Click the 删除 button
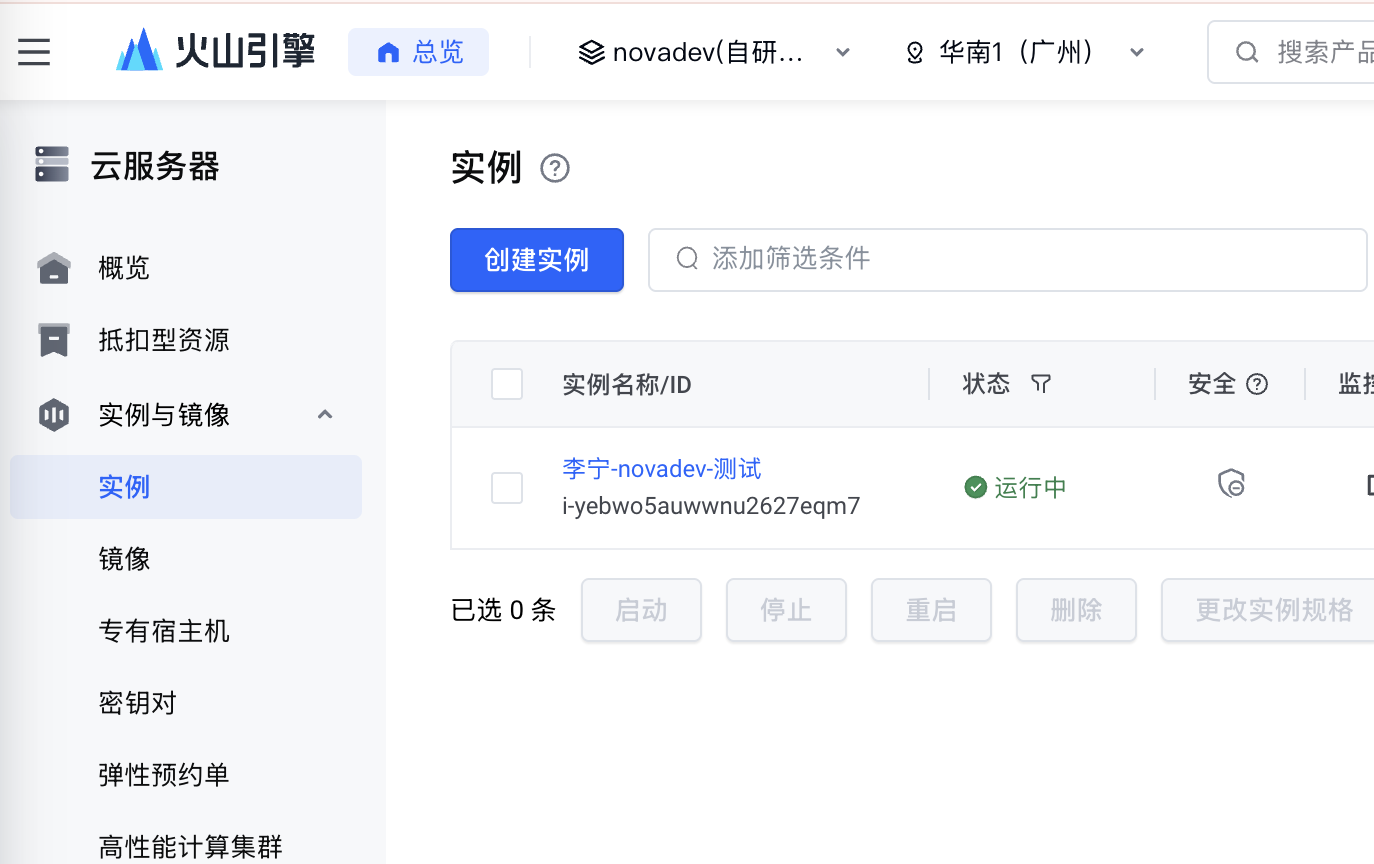1374x864 pixels. click(1076, 610)
